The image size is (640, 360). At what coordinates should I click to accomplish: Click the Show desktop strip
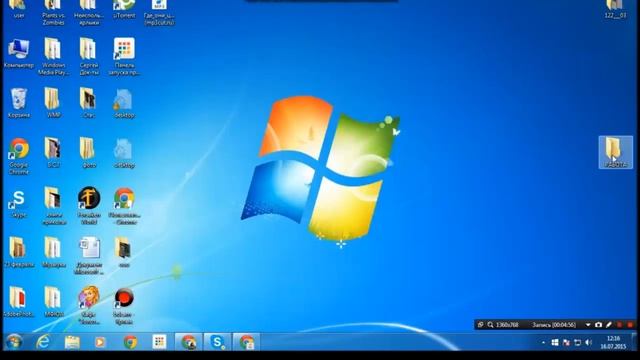click(634, 342)
